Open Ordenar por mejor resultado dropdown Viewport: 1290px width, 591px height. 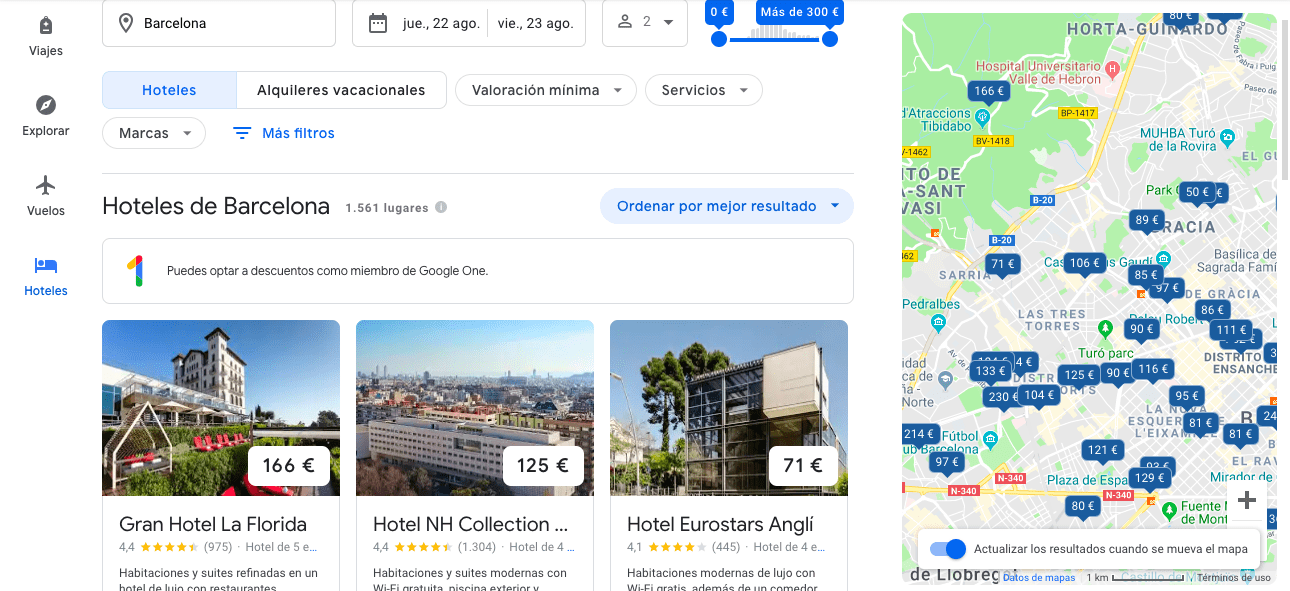point(727,206)
